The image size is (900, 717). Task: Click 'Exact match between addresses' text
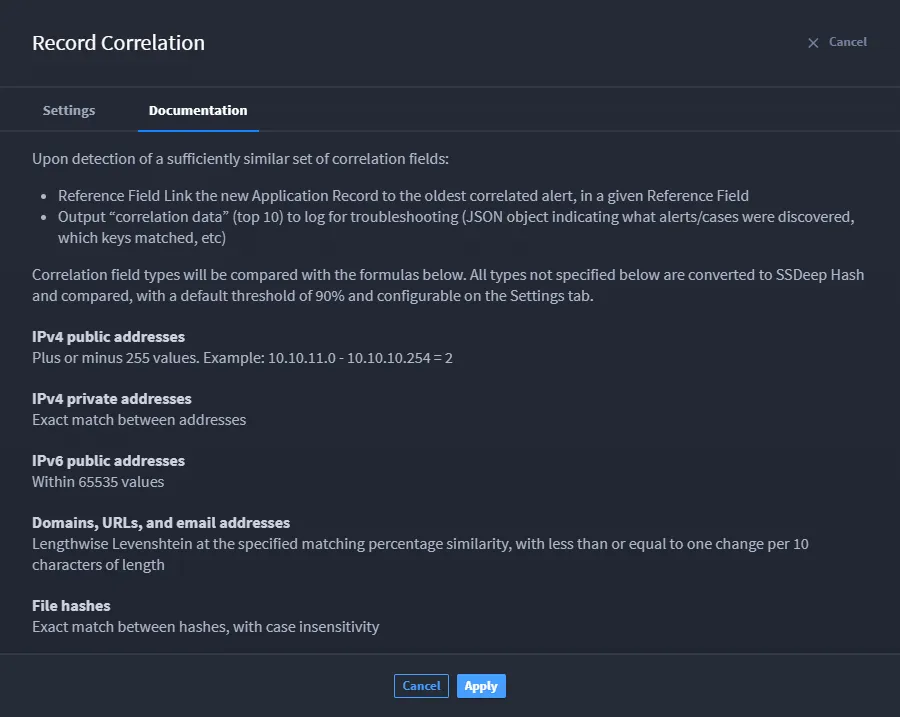[139, 420]
